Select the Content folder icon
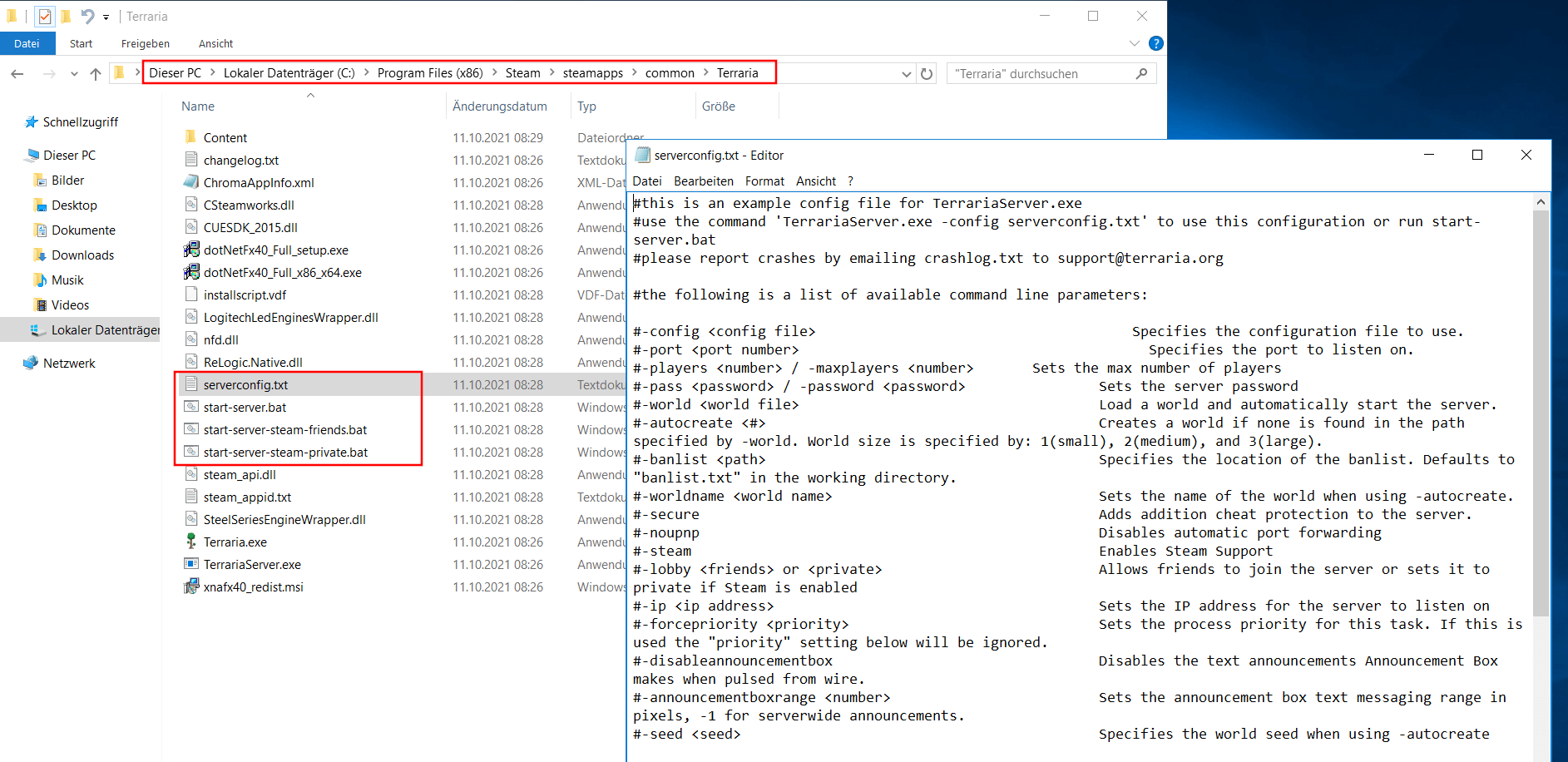1568x762 pixels. [191, 137]
